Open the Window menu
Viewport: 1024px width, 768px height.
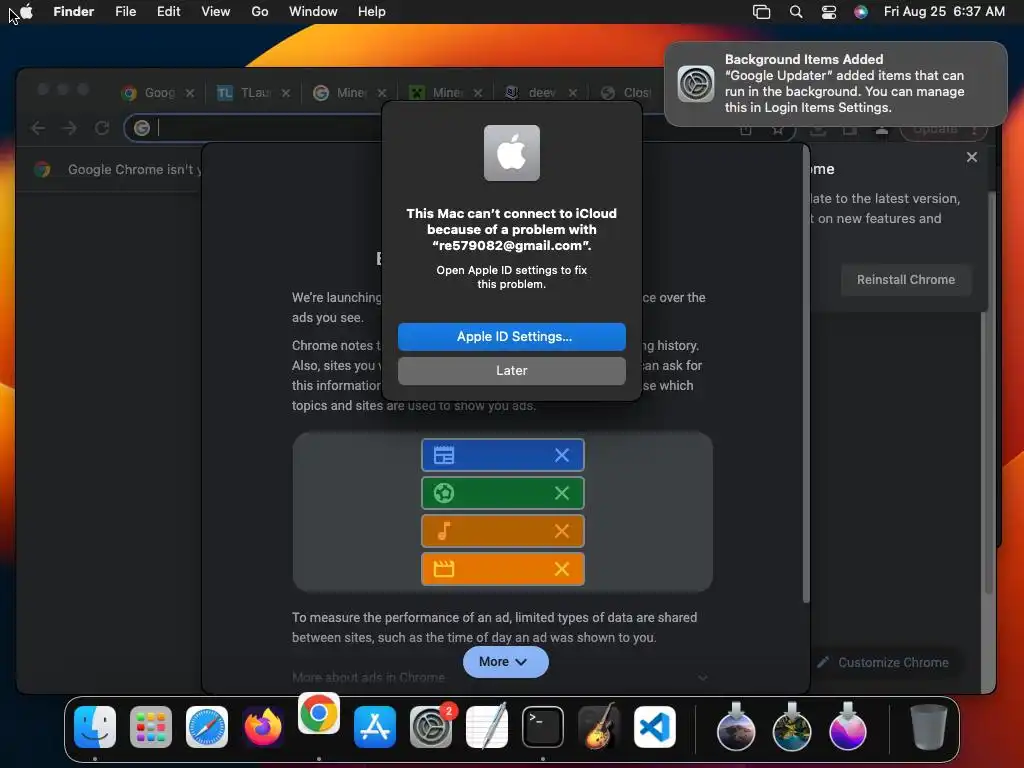coord(313,12)
